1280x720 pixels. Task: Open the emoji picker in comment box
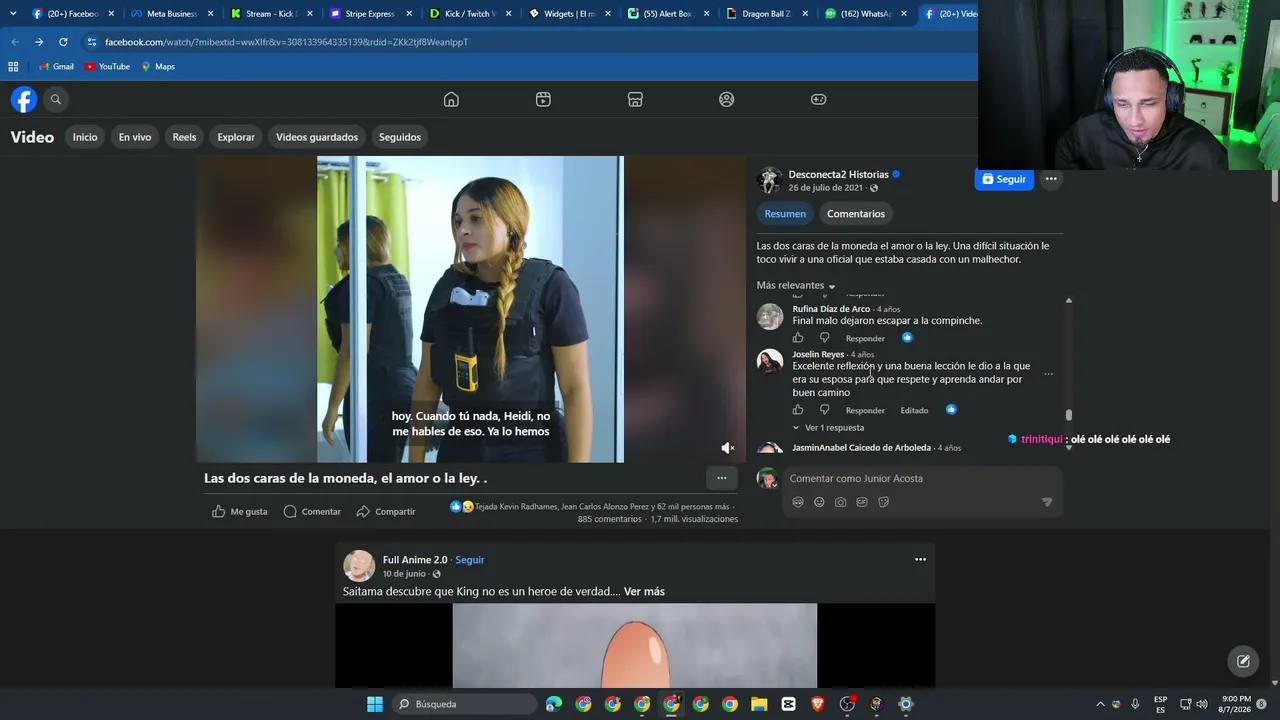pos(819,502)
